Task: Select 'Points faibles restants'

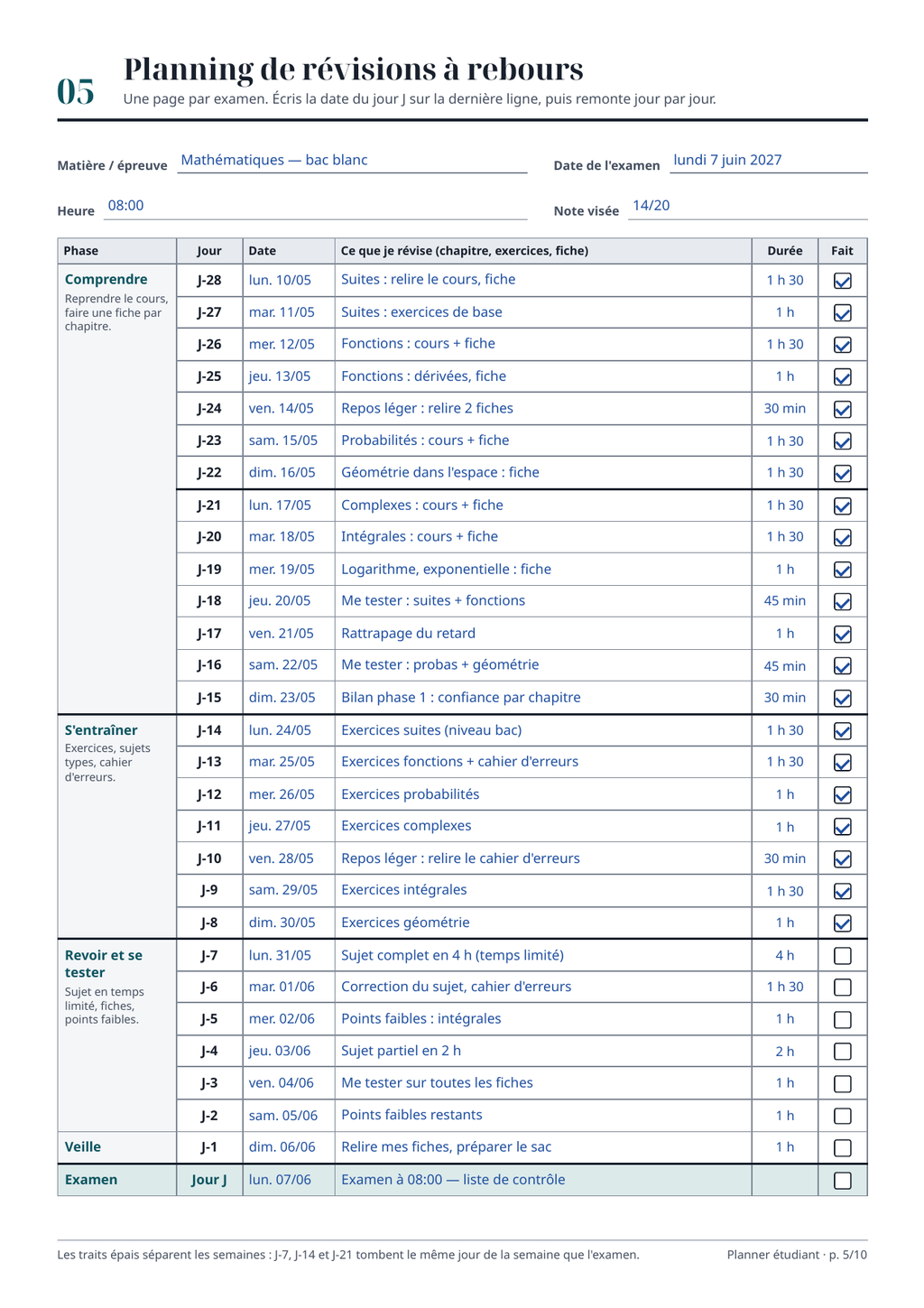Action: tap(411, 1116)
